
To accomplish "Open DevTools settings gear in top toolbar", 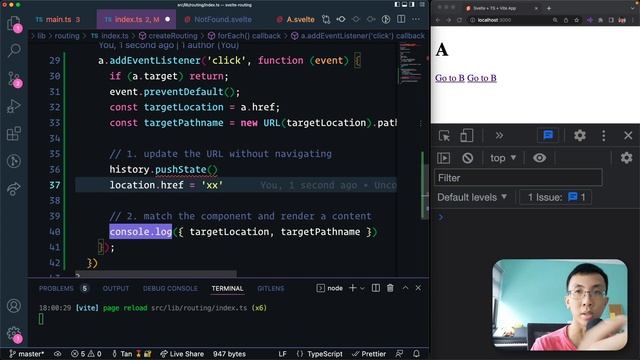I will [x=580, y=136].
